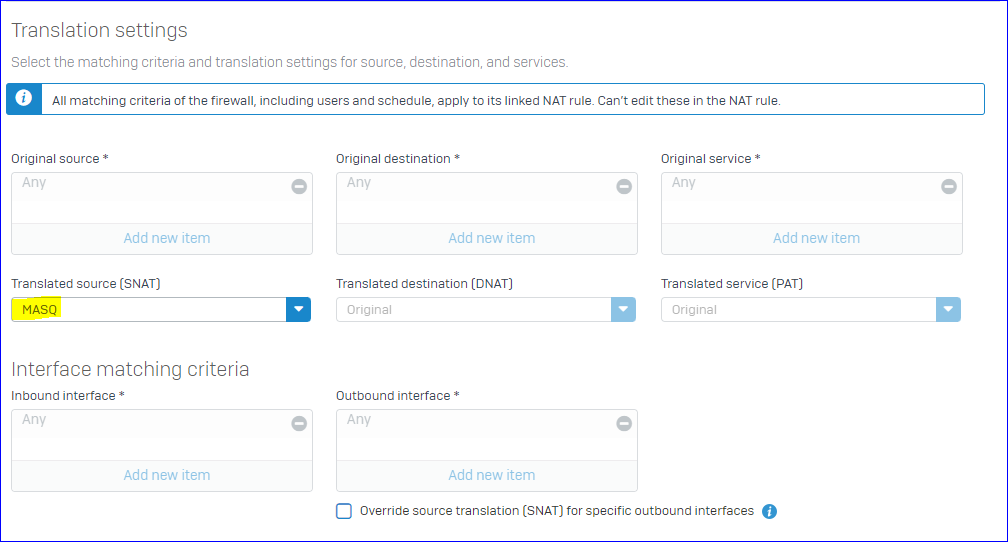Click the blue info icon in banner
Screen dimensions: 1008x542
pyautogui.click(x=24, y=98)
